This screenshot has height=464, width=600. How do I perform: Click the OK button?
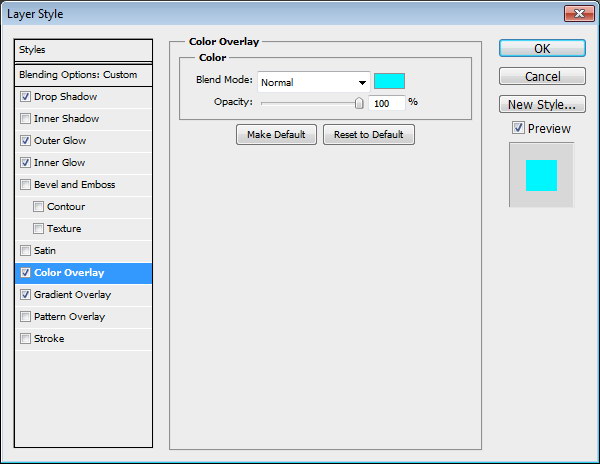tap(541, 49)
